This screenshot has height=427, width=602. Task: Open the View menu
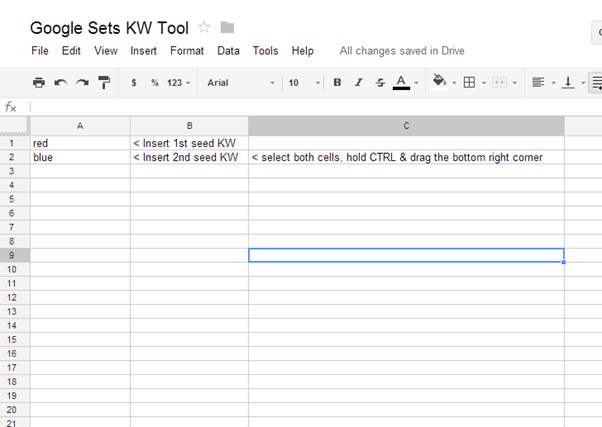pyautogui.click(x=106, y=51)
